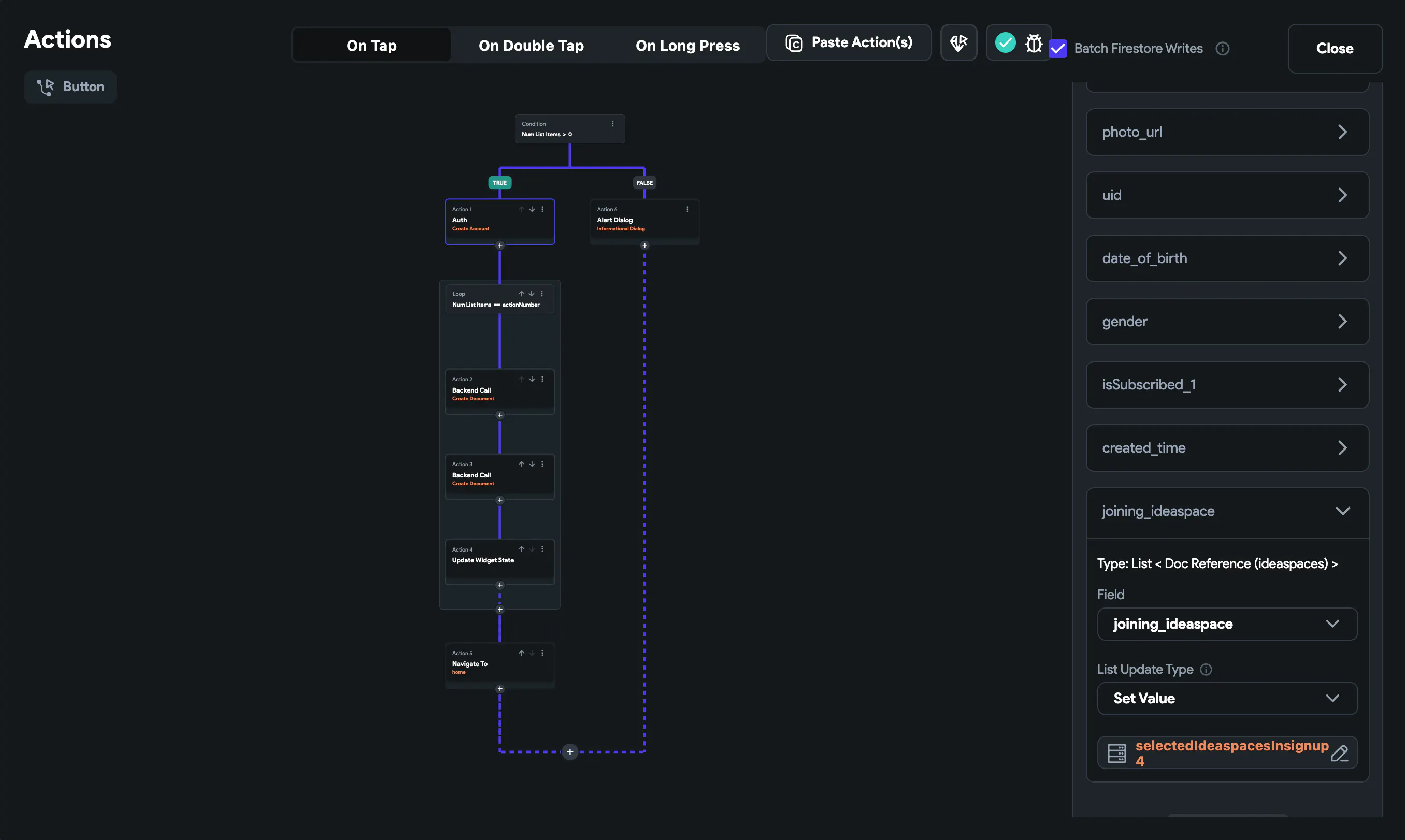Open Action 2 Backend Call options menu
This screenshot has width=1405, height=840.
click(x=542, y=379)
